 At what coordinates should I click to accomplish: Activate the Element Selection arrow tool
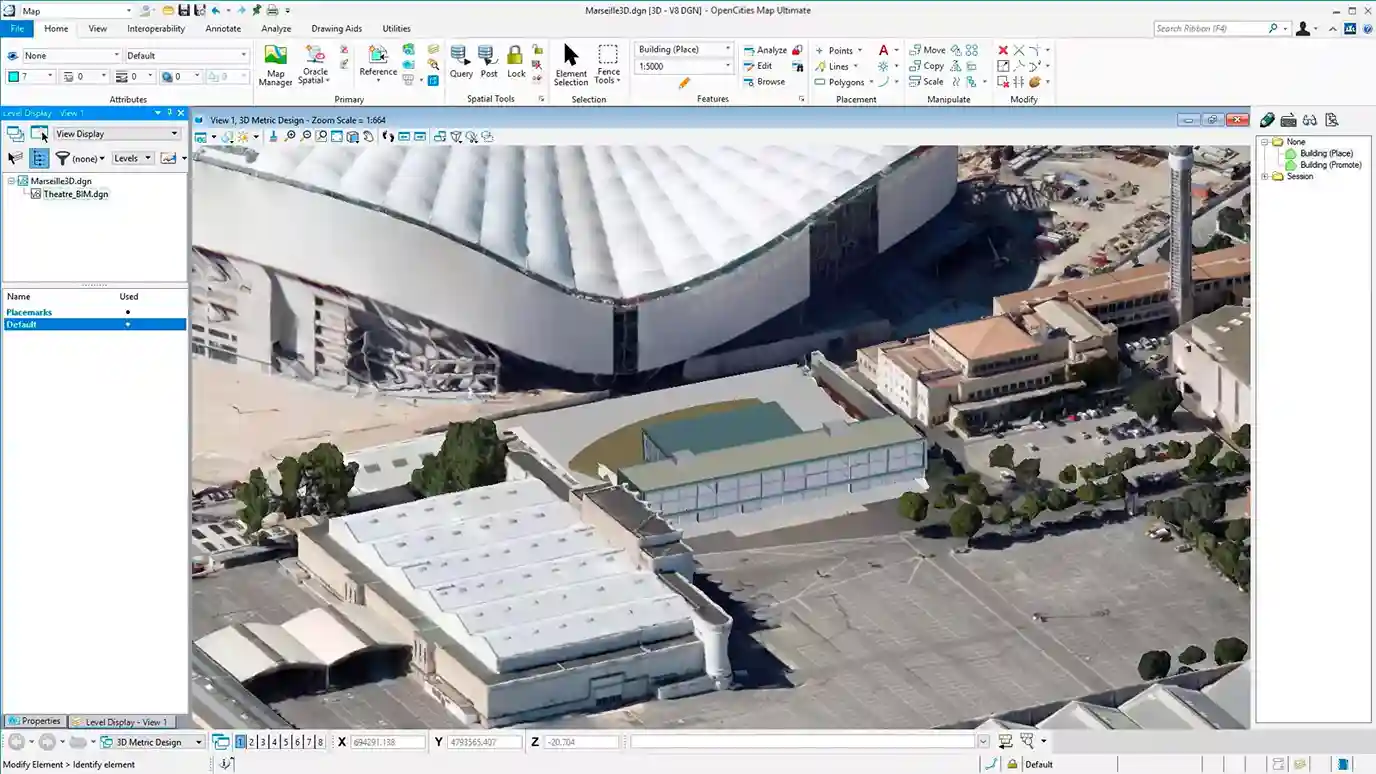[571, 65]
